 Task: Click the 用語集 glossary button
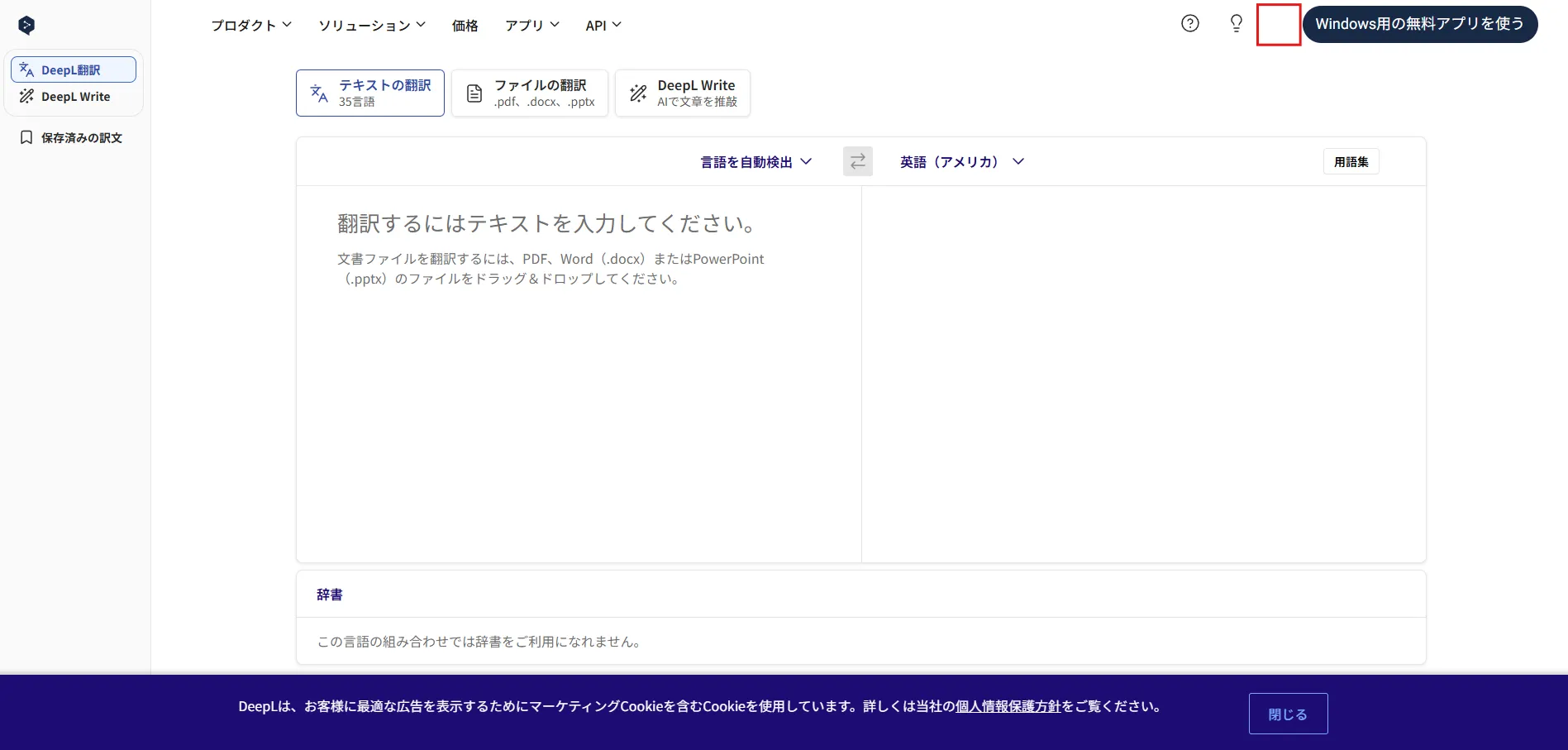[x=1351, y=162]
